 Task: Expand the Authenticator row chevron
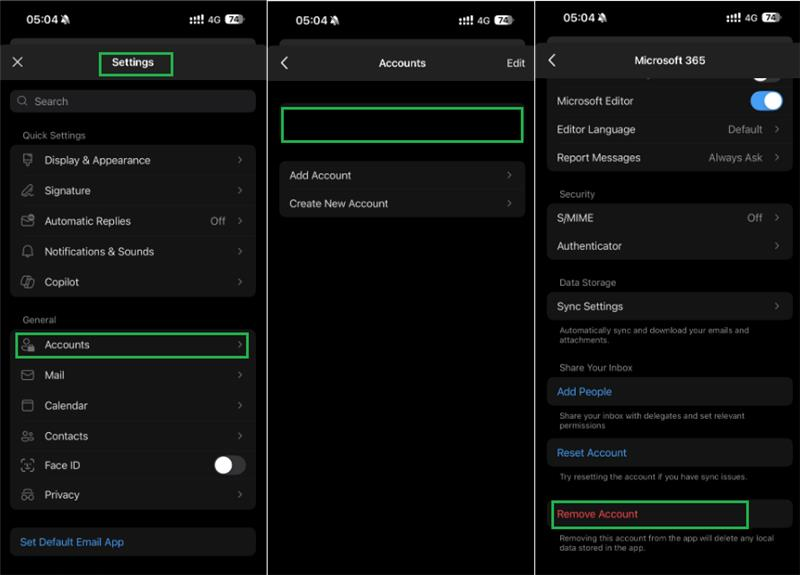click(777, 245)
